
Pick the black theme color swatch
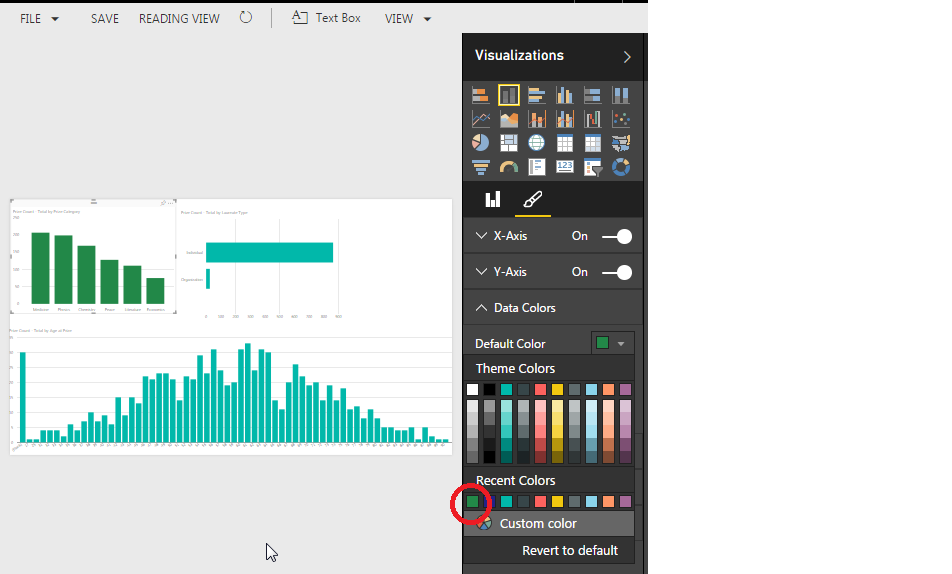pyautogui.click(x=489, y=389)
